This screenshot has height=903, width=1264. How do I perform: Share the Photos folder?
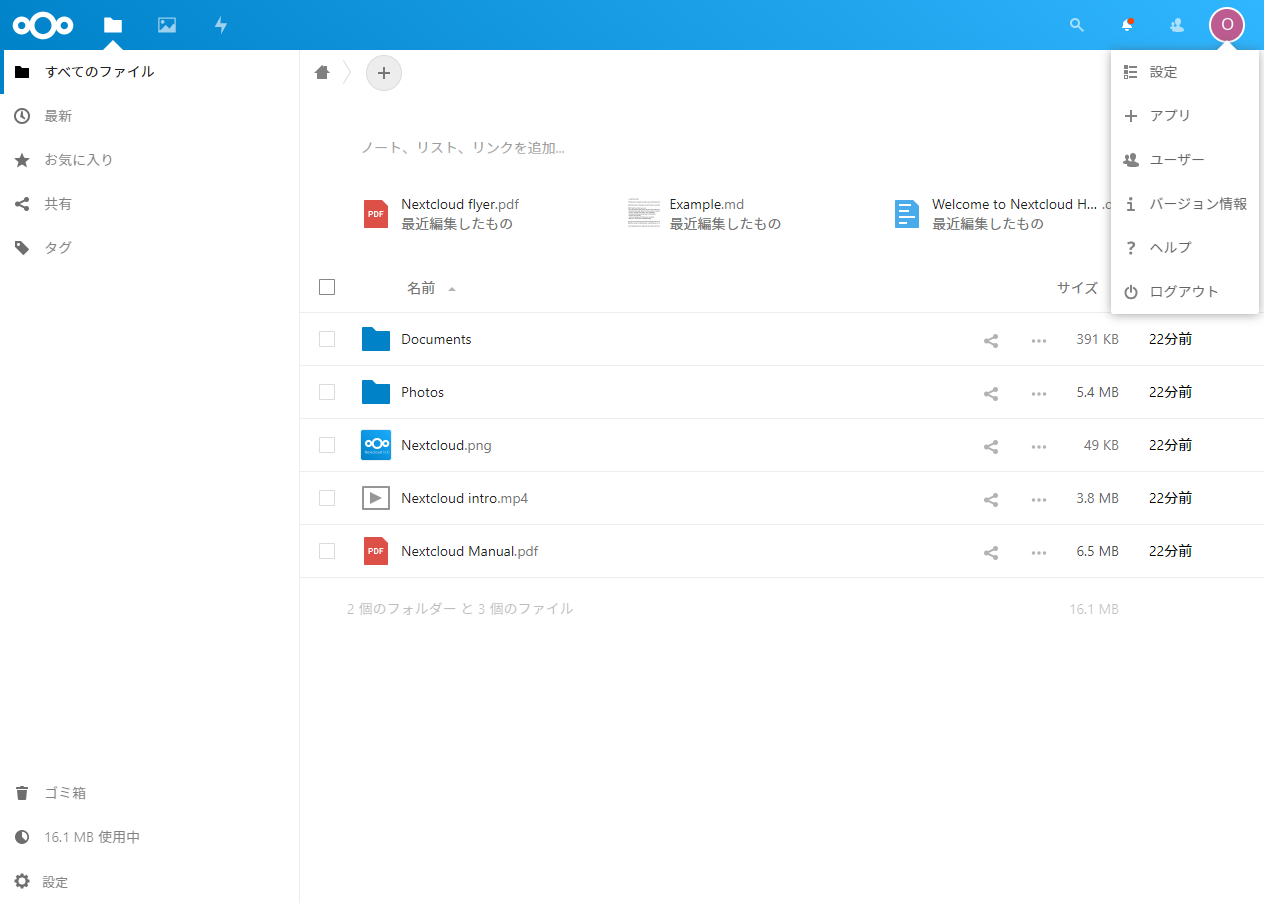coord(991,393)
